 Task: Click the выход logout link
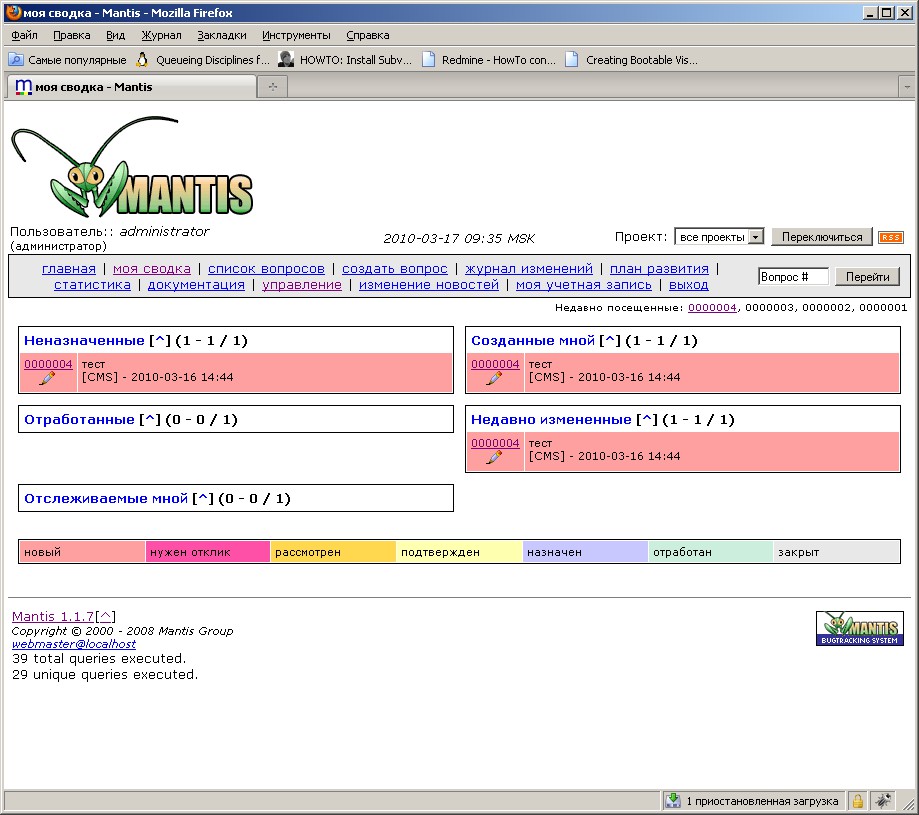pyautogui.click(x=689, y=284)
